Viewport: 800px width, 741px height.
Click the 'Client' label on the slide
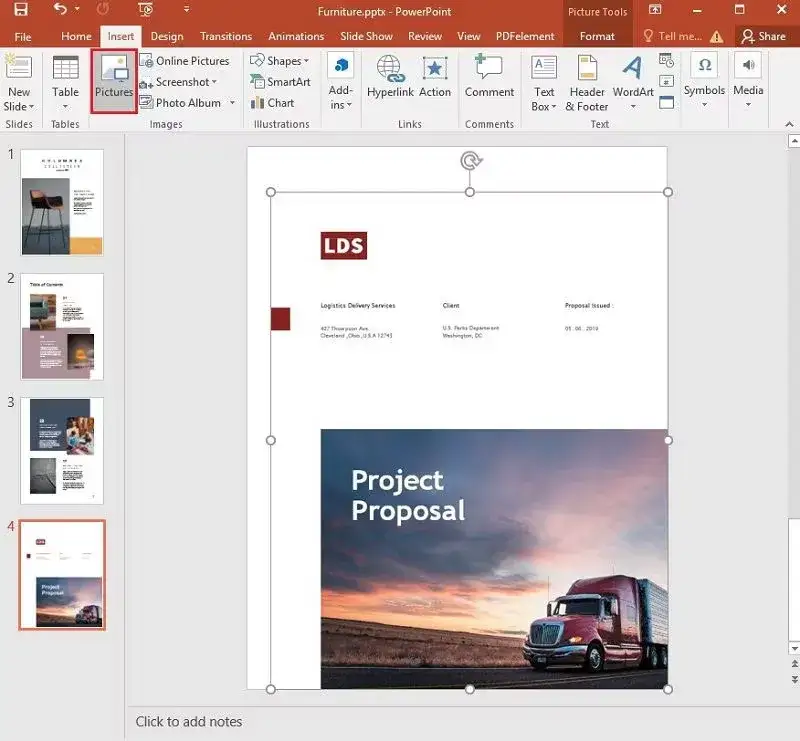pos(451,305)
